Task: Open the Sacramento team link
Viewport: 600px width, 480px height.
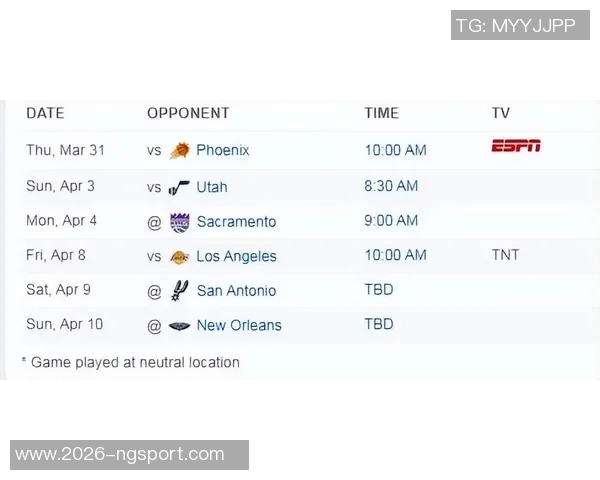Action: click(x=236, y=222)
